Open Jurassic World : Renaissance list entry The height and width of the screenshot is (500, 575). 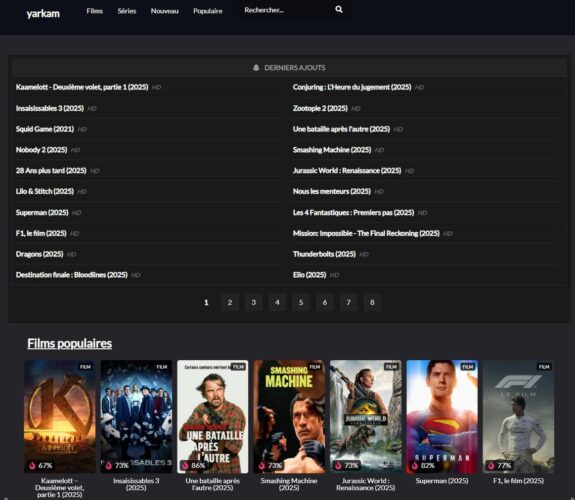[x=347, y=171]
